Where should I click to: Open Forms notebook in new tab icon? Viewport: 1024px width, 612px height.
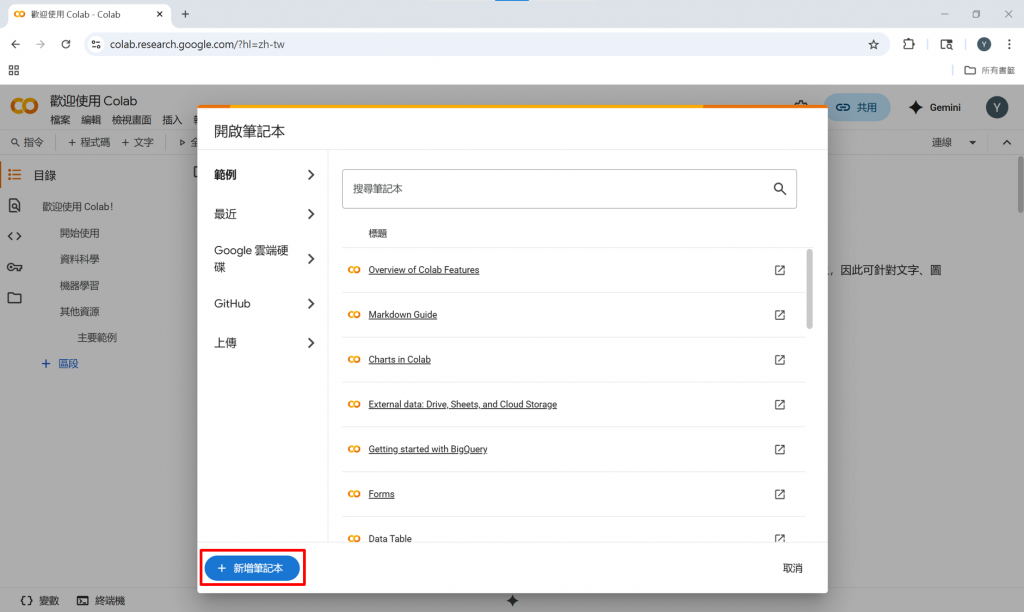click(780, 494)
